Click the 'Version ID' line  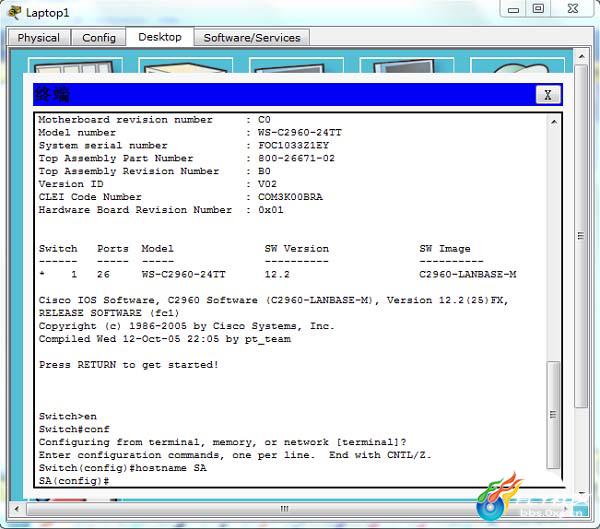point(157,184)
